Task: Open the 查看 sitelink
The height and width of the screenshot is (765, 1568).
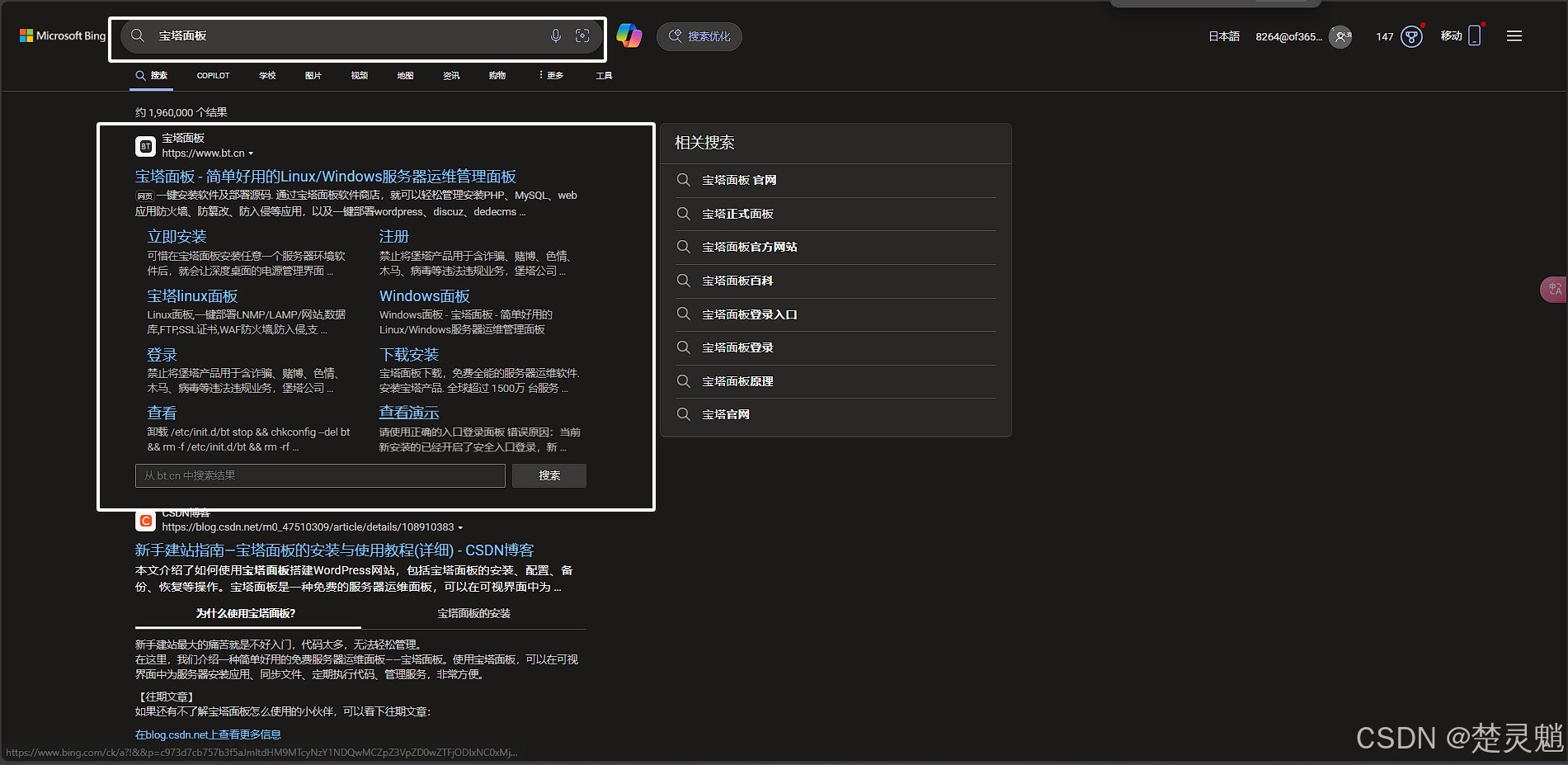Action: (x=162, y=413)
